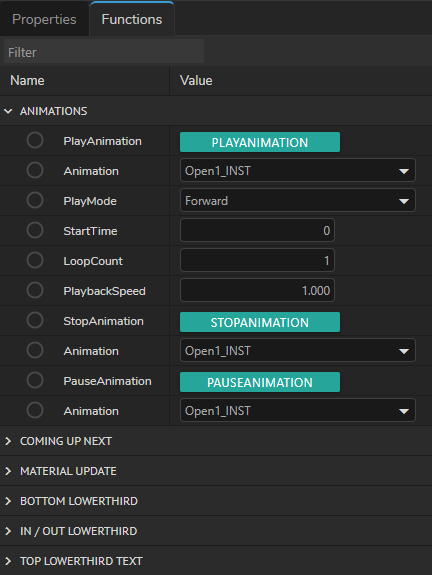This screenshot has width=432, height=575.
Task: Toggle the circle next to PauseAnimation
Action: tap(35, 380)
